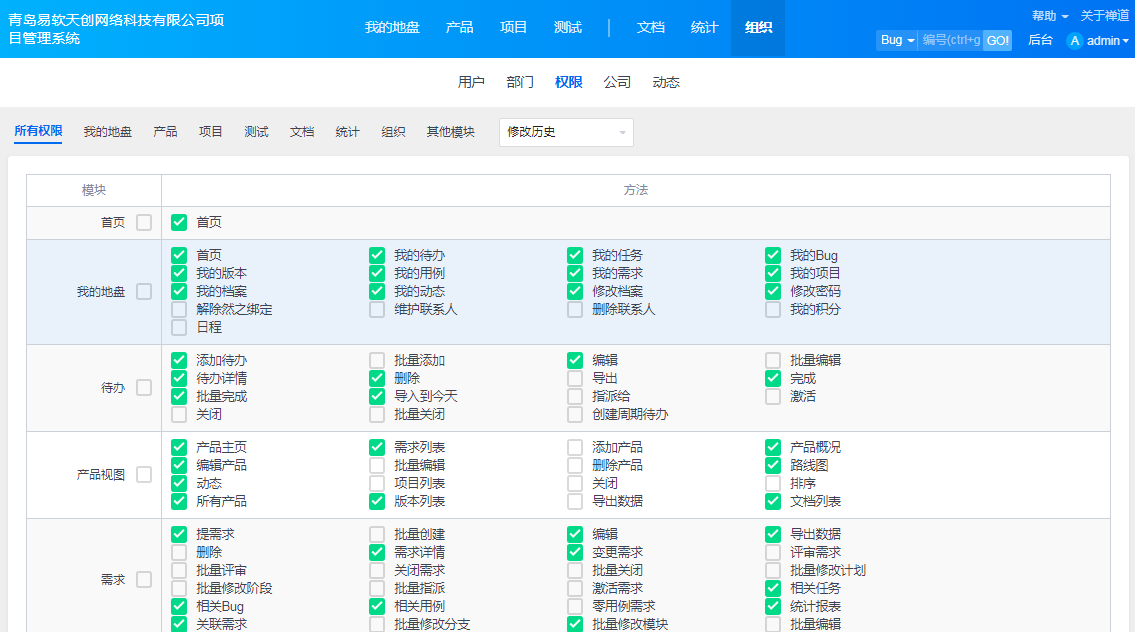Toggle the 产品视图 module select-all checkbox

(144, 474)
